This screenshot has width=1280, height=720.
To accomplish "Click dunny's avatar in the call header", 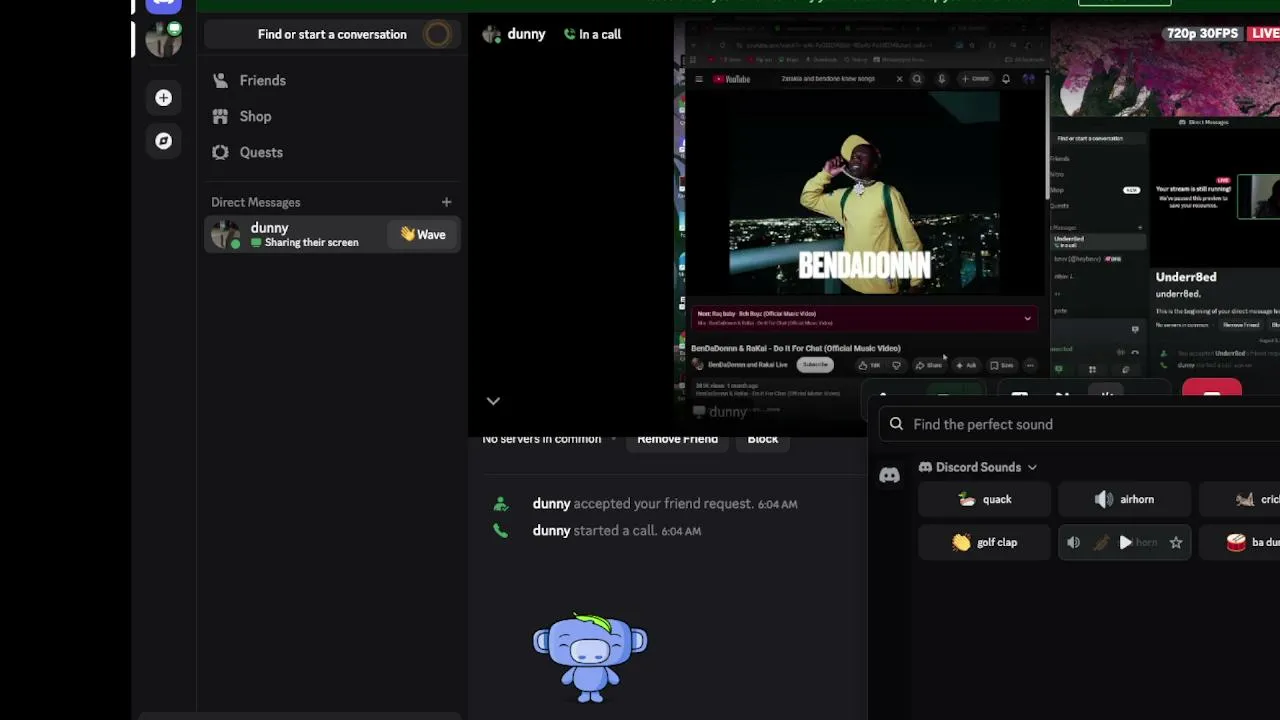I will 491,34.
